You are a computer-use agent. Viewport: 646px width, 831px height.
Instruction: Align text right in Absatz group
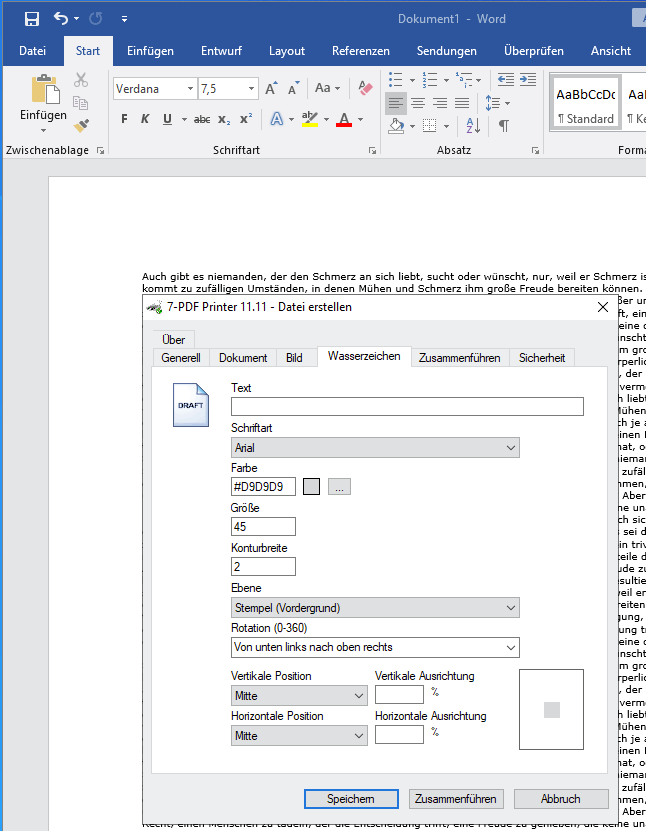440,103
